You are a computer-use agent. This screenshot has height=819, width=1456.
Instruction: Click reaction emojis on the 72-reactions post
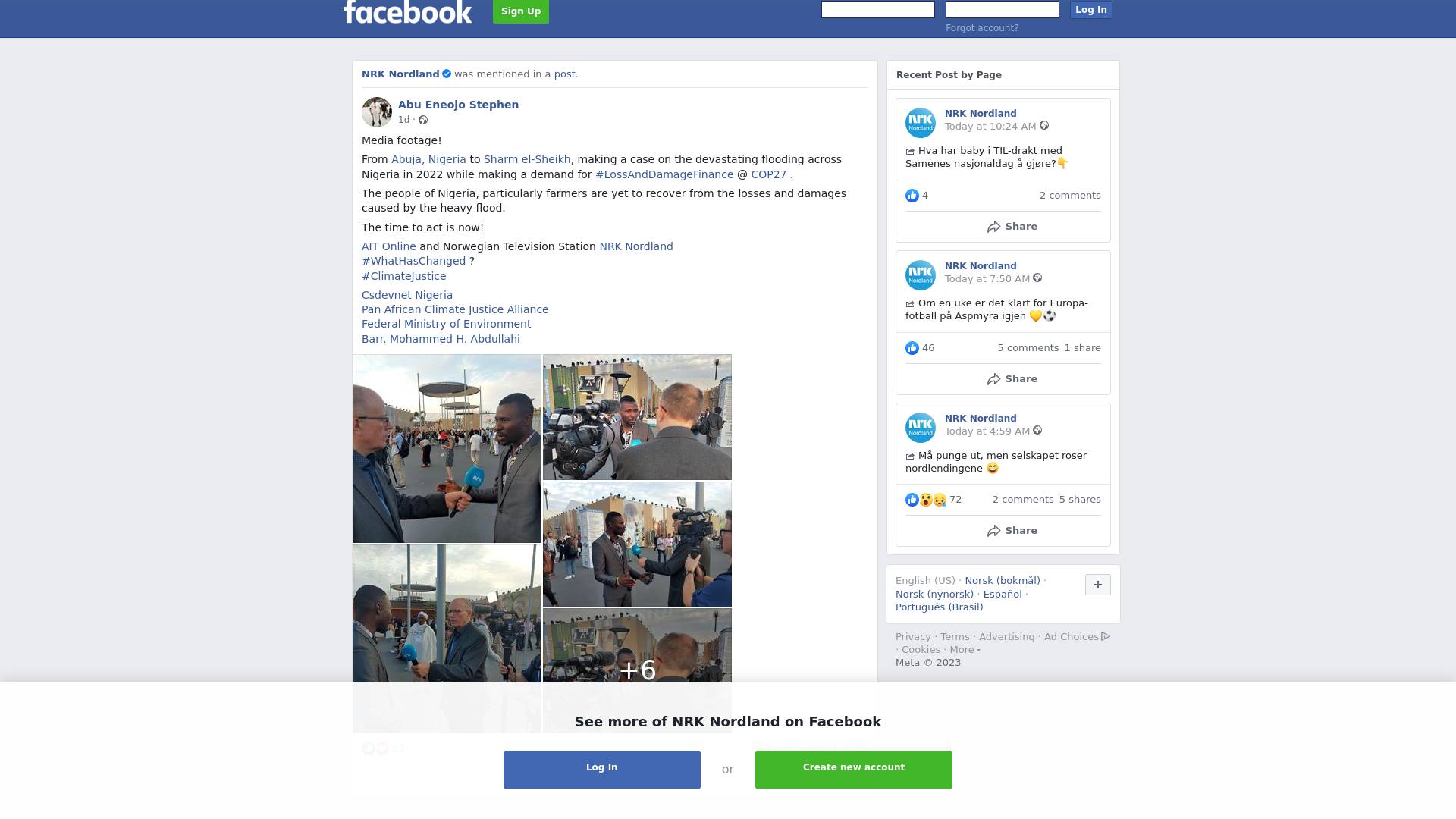pos(926,500)
